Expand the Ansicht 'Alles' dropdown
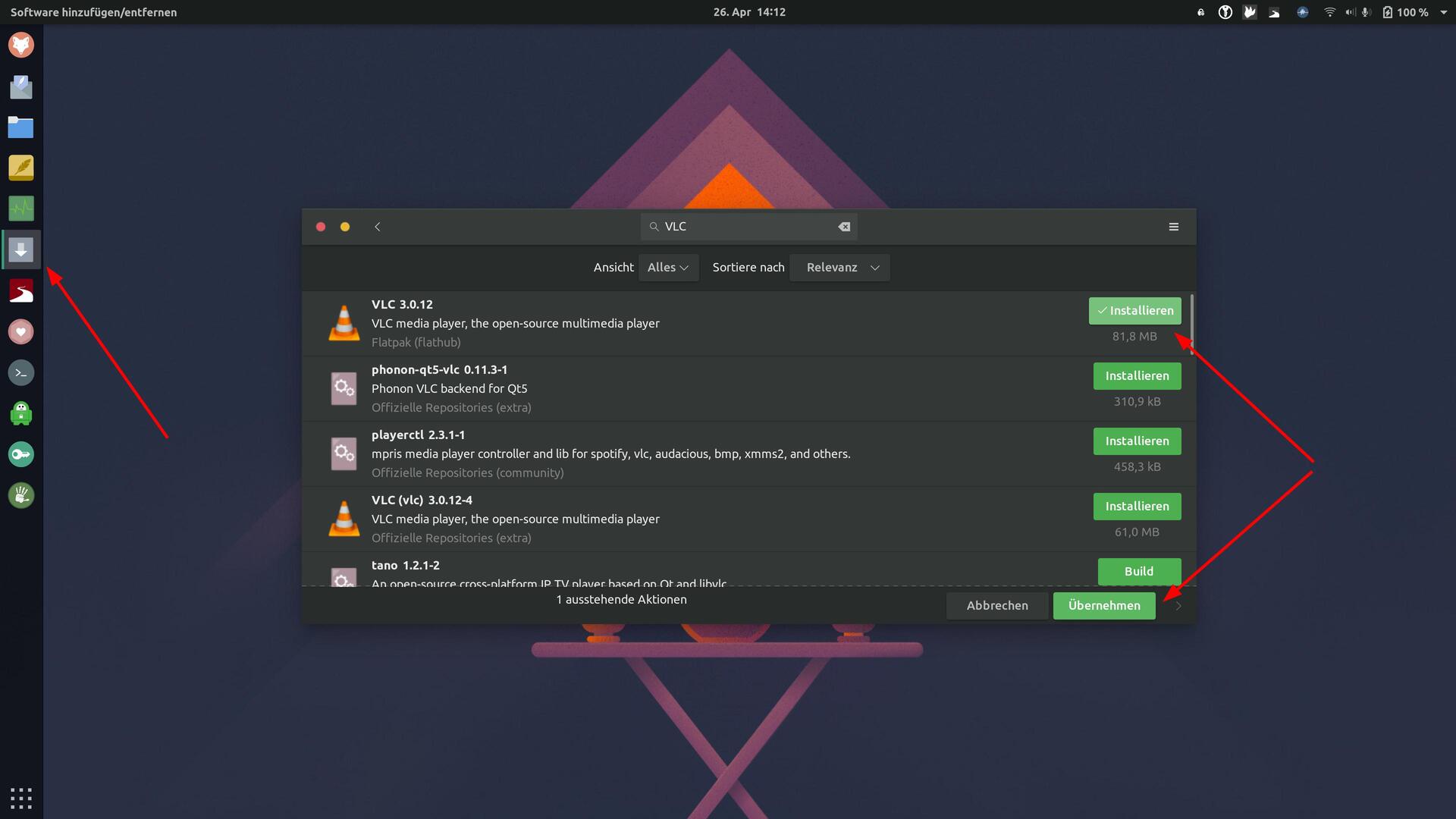 click(x=667, y=268)
